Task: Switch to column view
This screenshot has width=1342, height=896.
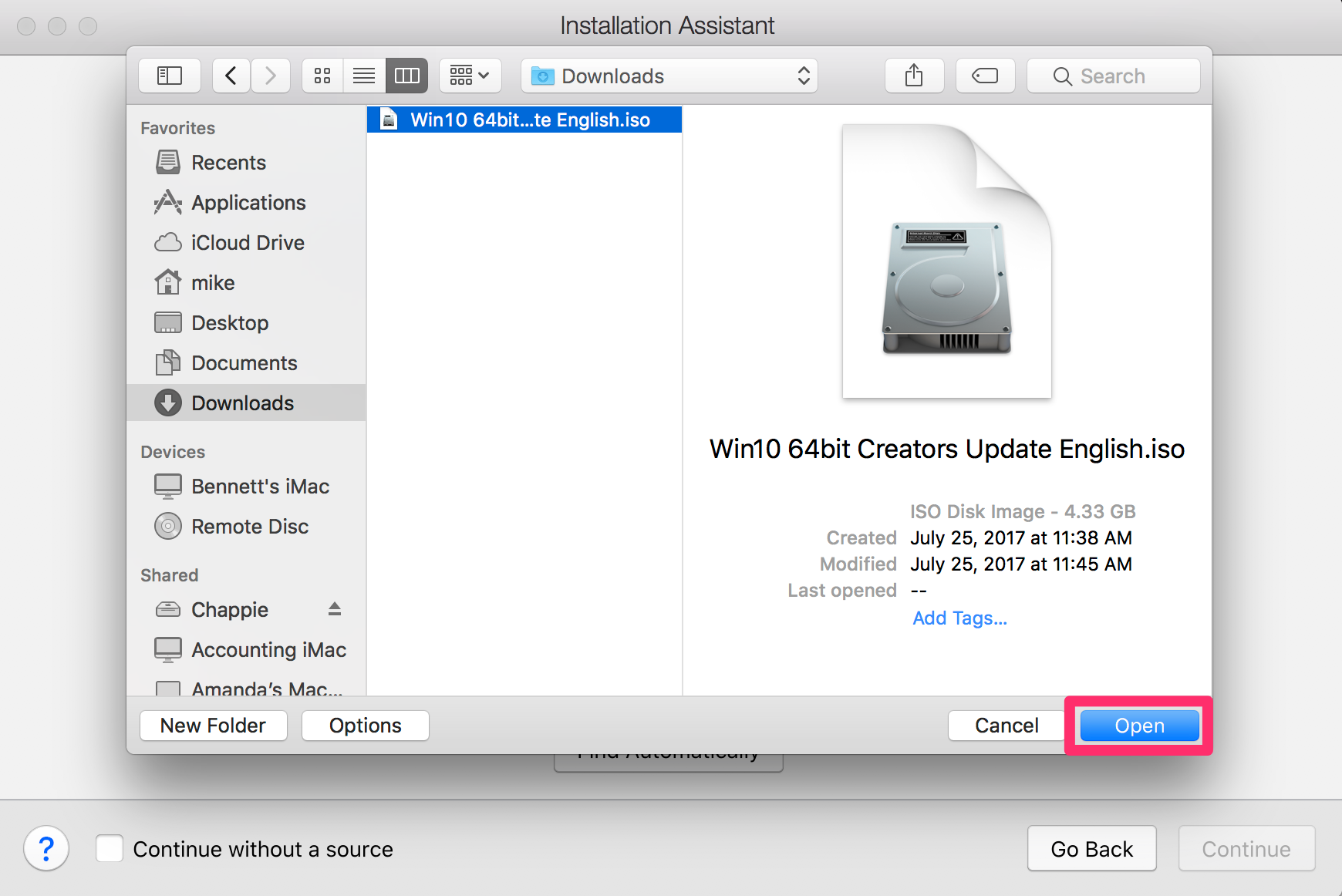Action: point(406,76)
